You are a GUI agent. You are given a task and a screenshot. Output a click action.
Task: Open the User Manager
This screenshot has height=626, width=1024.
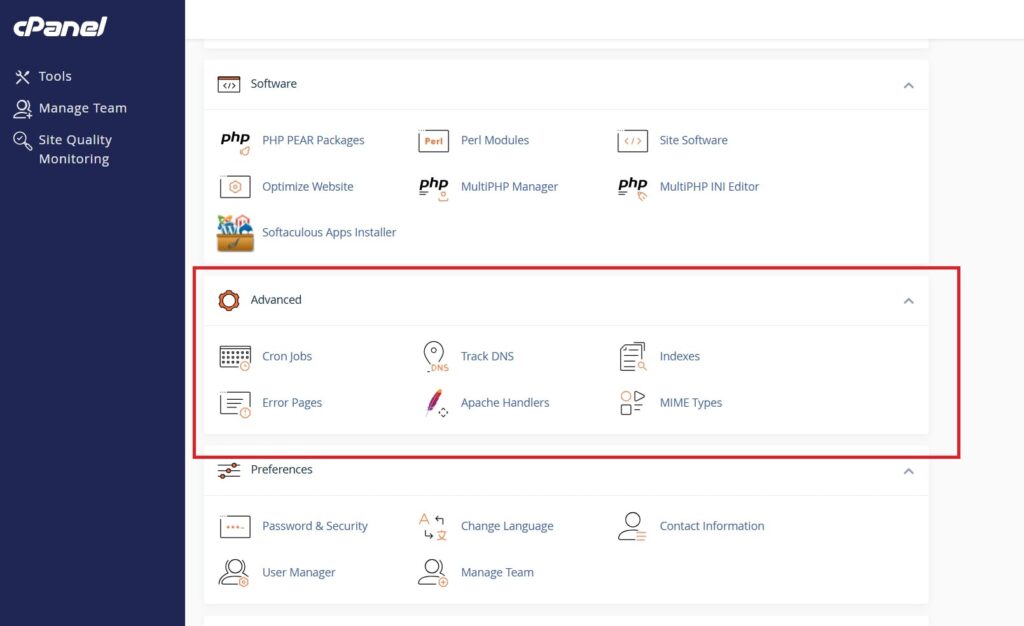pyautogui.click(x=298, y=572)
